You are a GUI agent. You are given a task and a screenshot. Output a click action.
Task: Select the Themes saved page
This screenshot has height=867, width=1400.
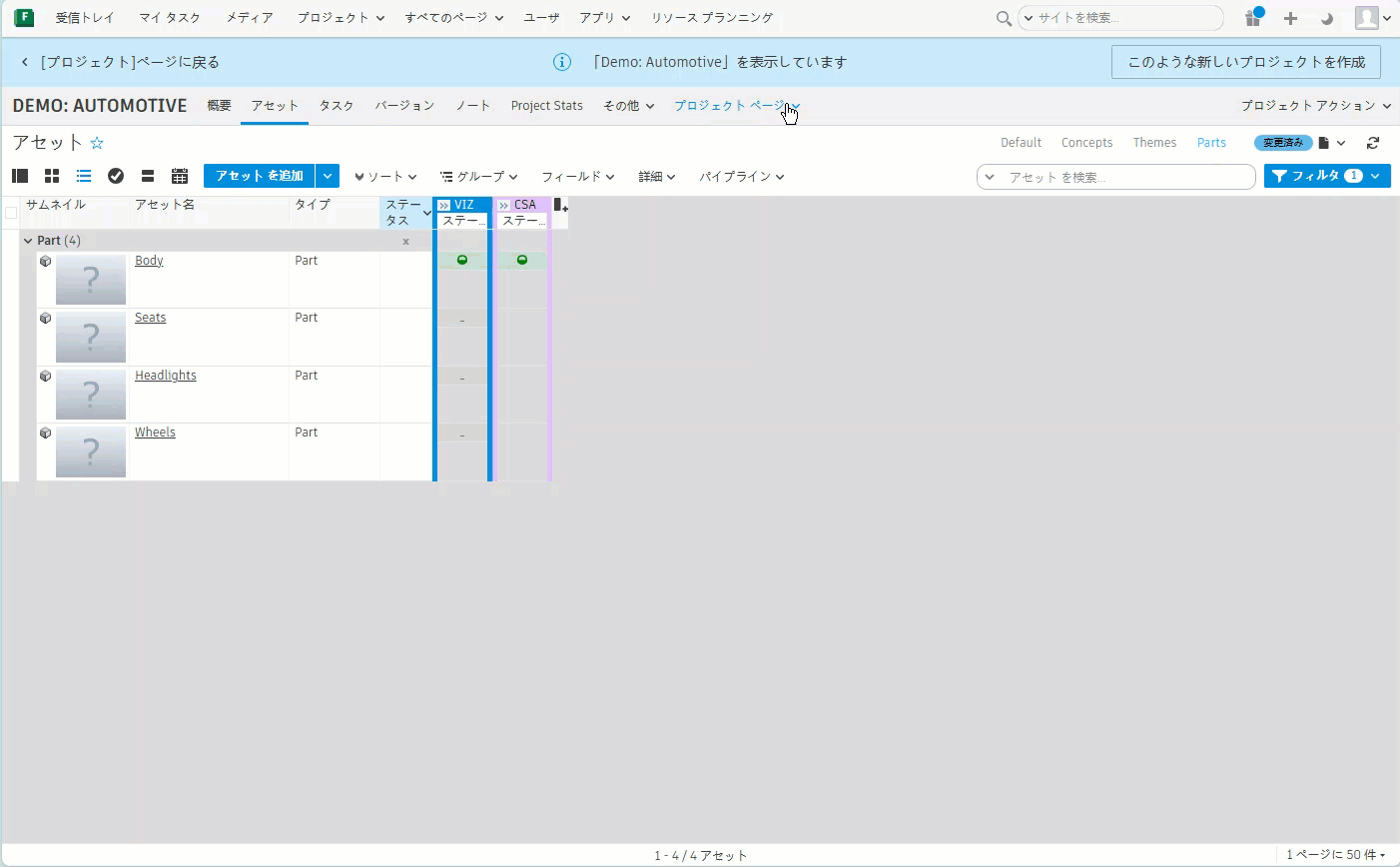[1154, 143]
